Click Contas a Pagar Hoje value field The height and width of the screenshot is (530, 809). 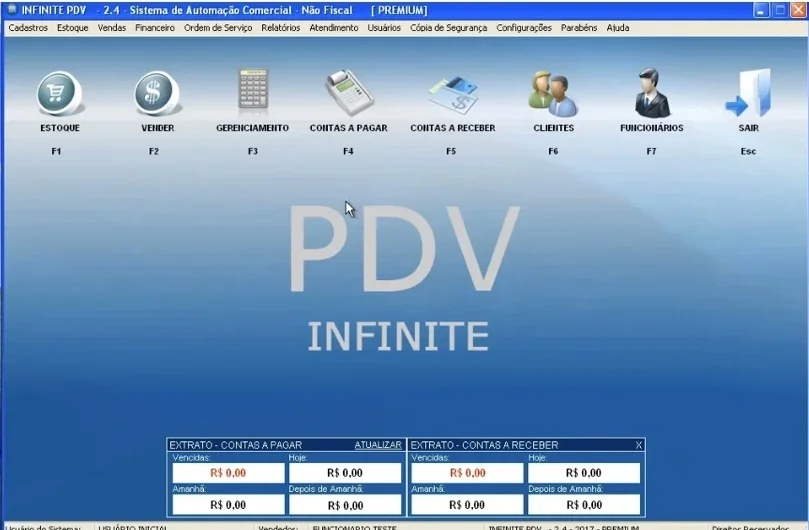[x=345, y=473]
